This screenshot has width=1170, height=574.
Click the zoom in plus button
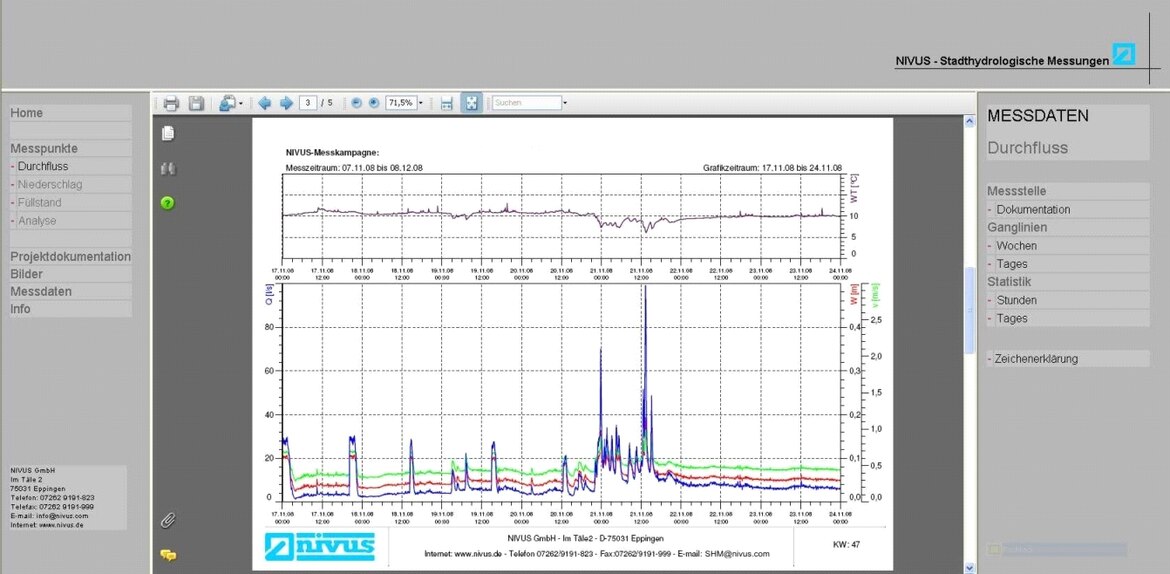tap(374, 103)
